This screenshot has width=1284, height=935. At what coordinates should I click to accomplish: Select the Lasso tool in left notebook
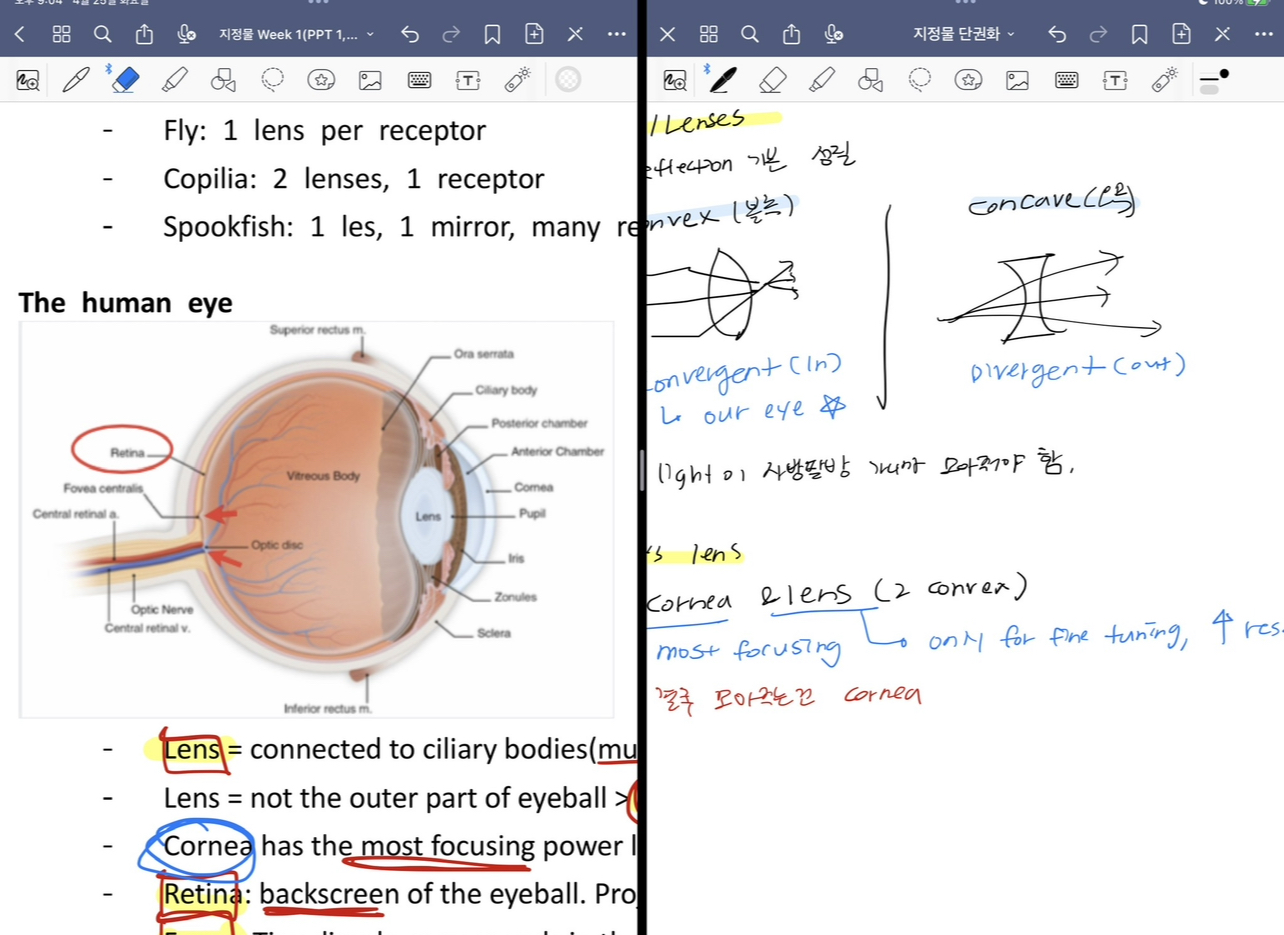coord(273,80)
